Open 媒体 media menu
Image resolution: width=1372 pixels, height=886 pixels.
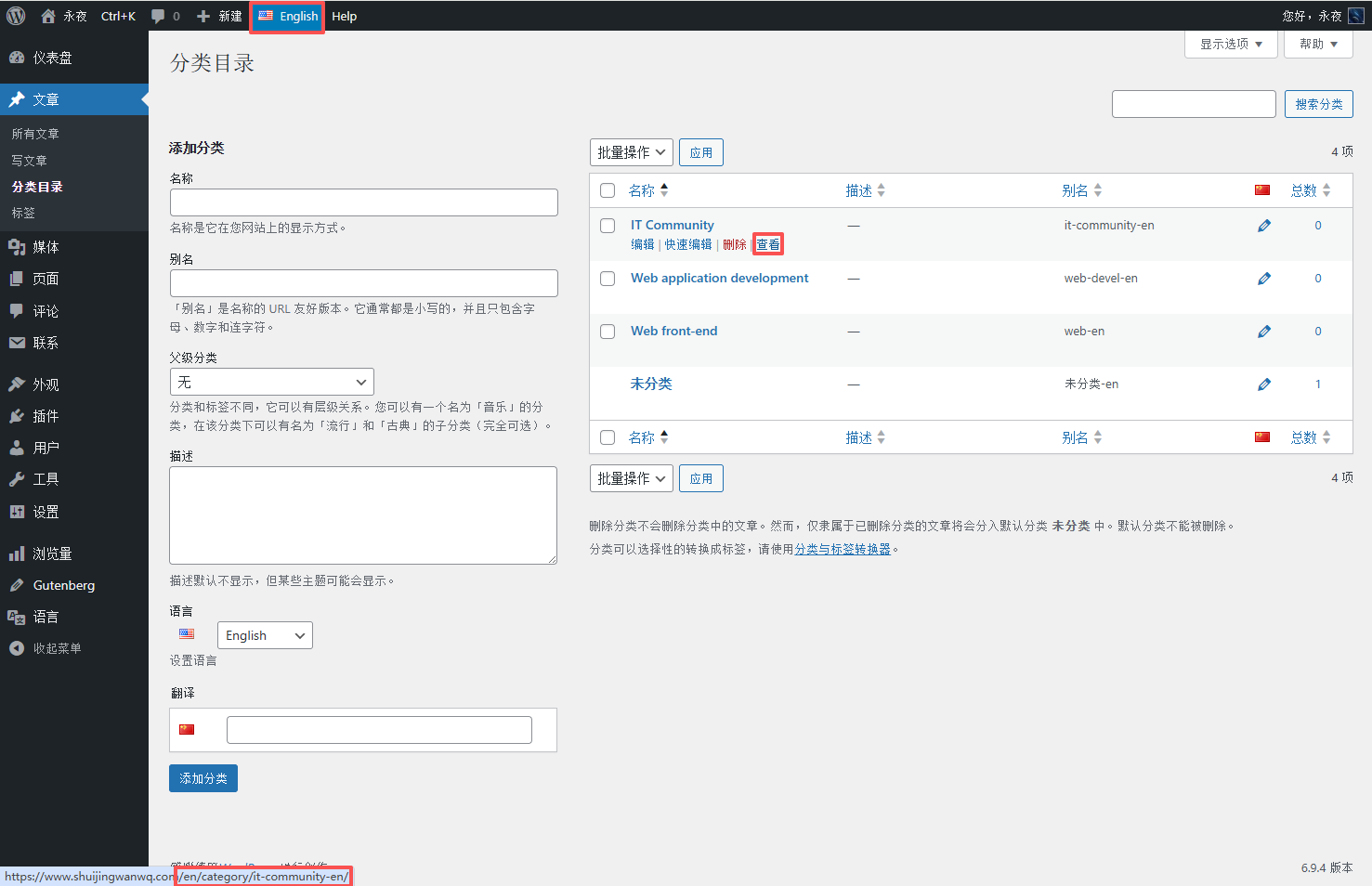tap(74, 247)
